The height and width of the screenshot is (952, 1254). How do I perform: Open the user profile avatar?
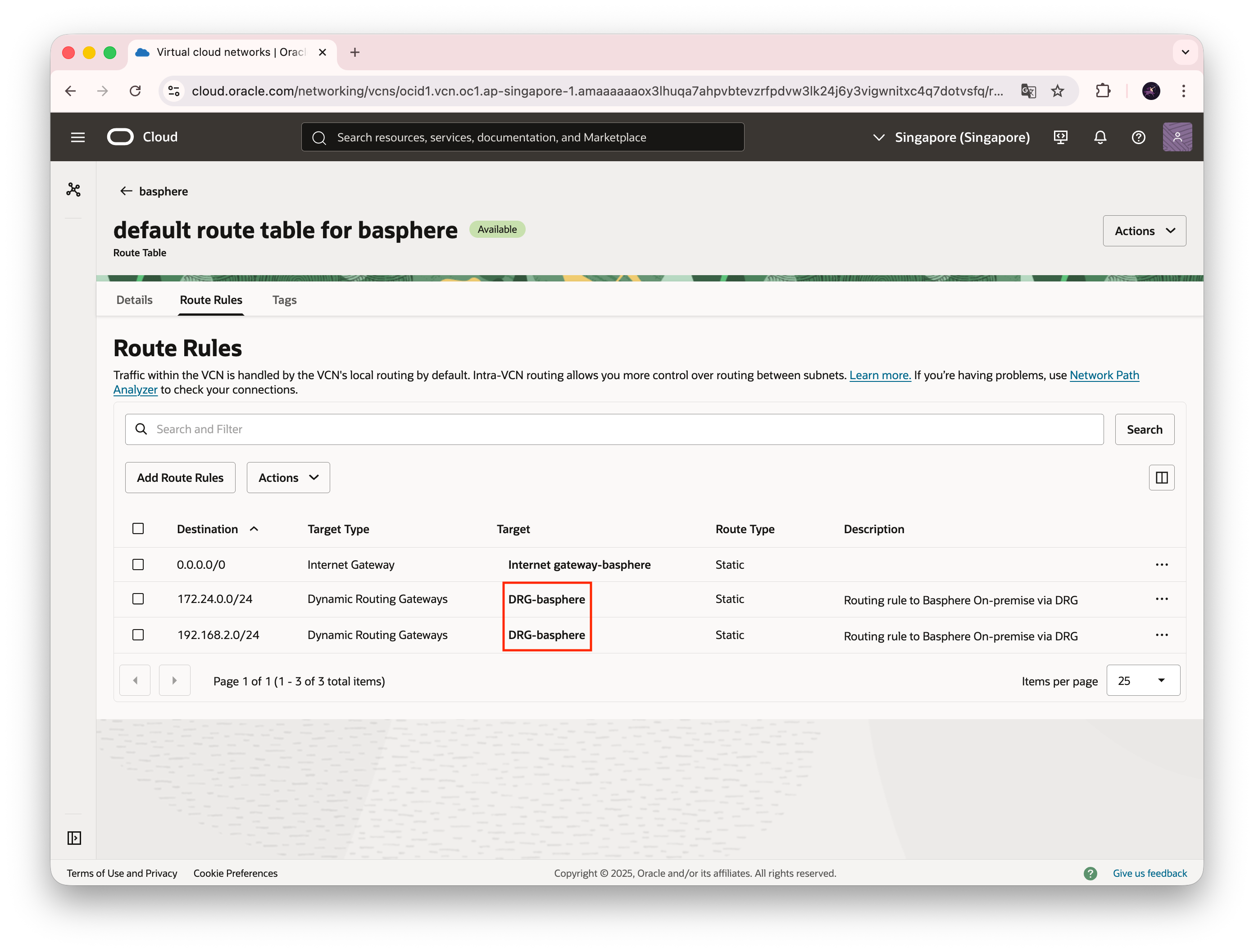coord(1177,137)
